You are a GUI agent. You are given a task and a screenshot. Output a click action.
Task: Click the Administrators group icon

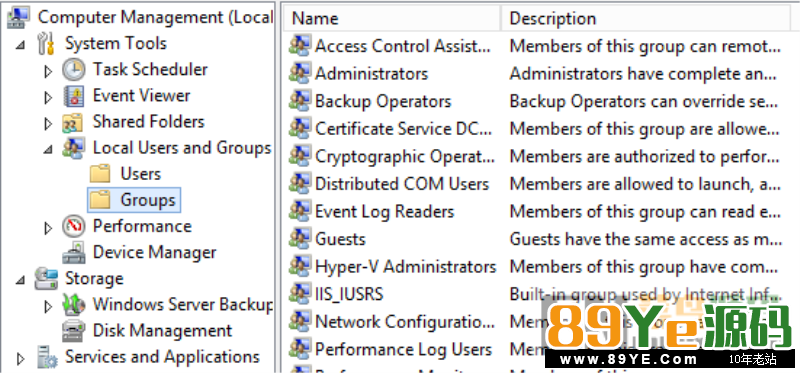pos(299,73)
